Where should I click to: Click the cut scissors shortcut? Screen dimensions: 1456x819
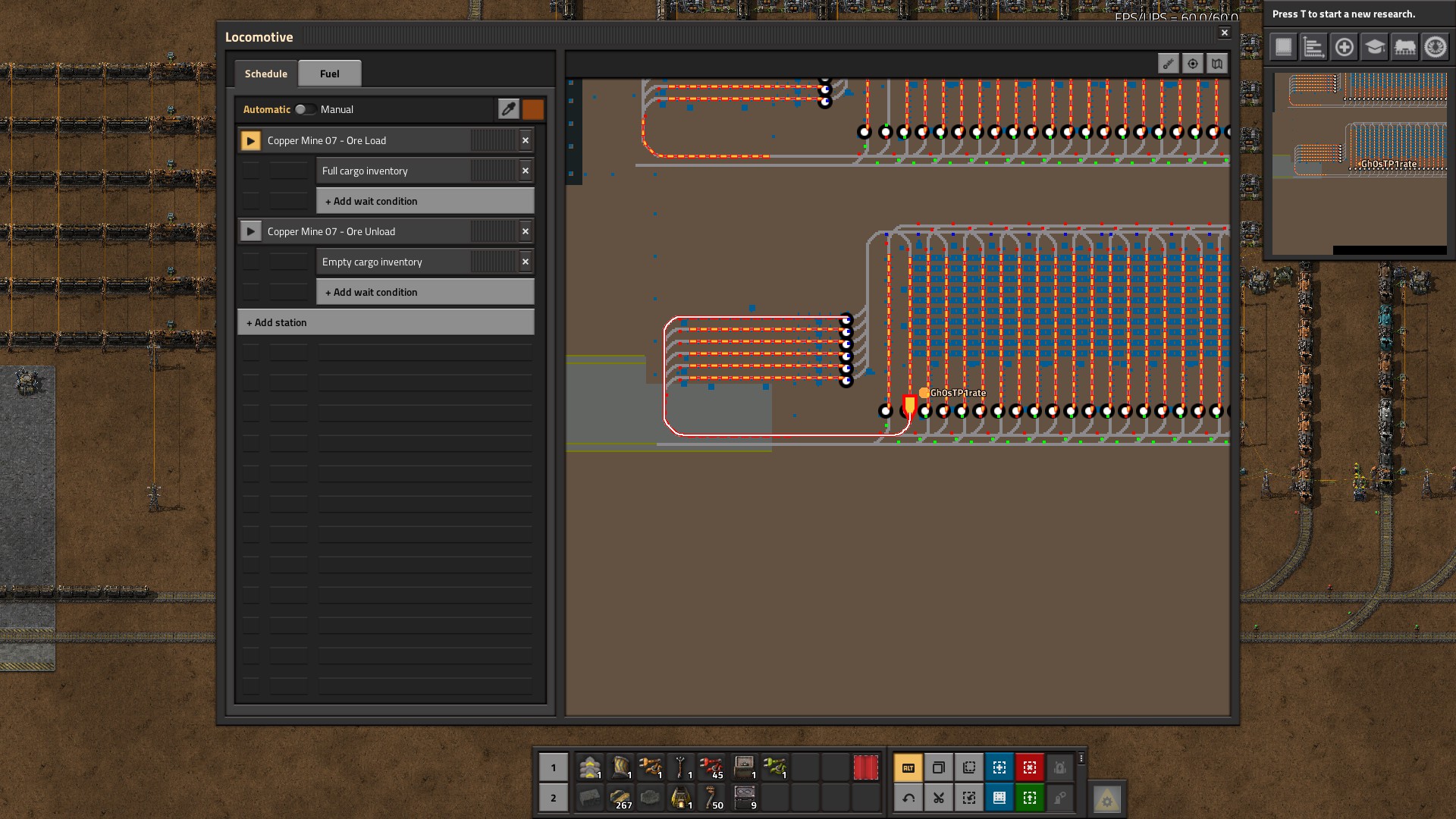[x=939, y=798]
